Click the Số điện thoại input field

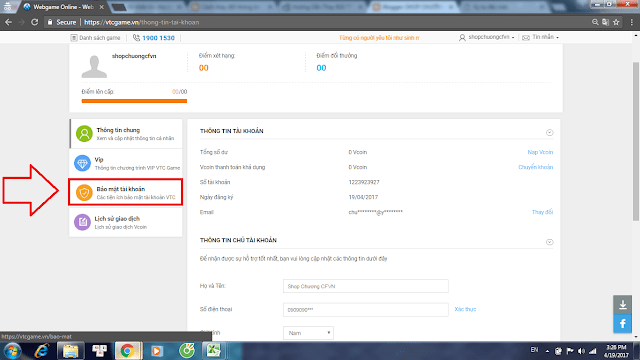(366, 310)
